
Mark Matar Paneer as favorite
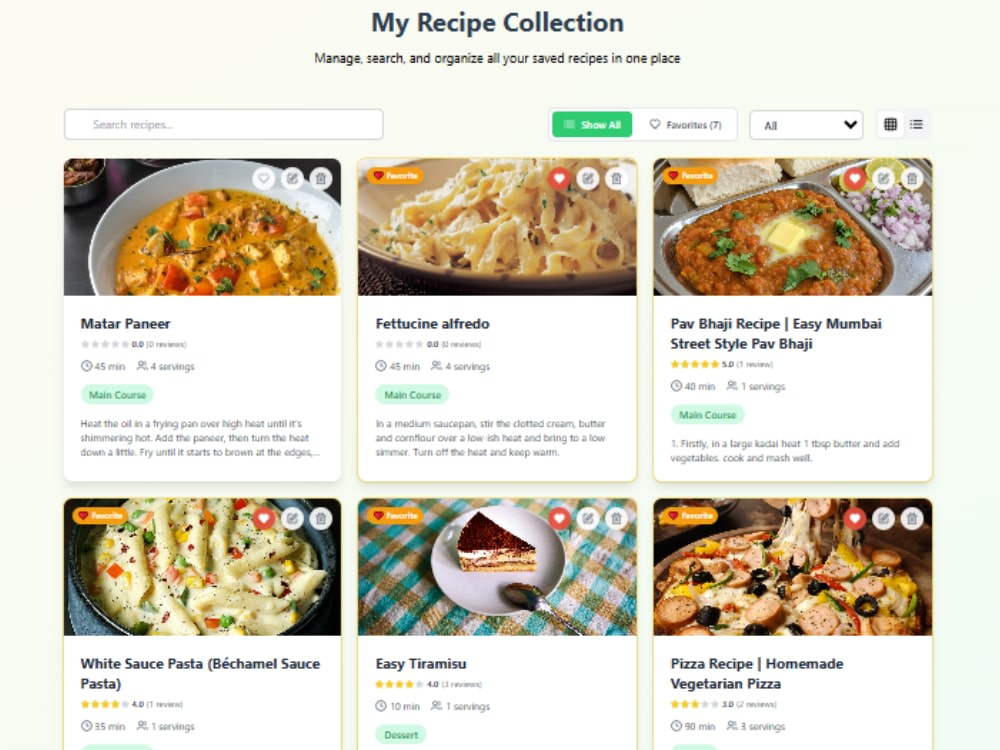pyautogui.click(x=263, y=179)
